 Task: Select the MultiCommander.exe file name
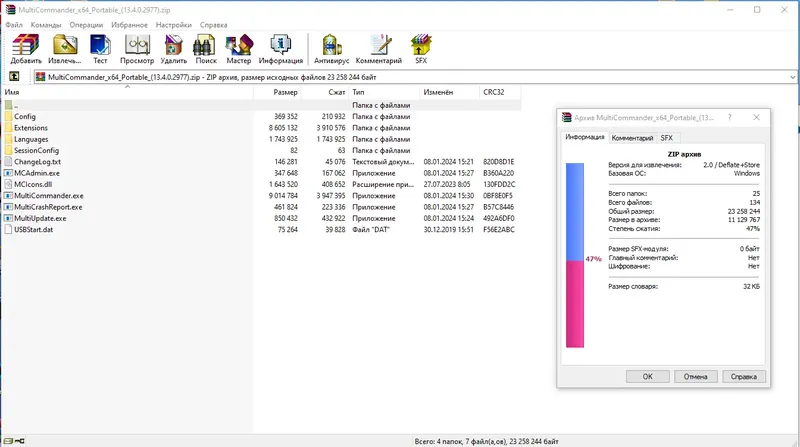pyautogui.click(x=48, y=195)
